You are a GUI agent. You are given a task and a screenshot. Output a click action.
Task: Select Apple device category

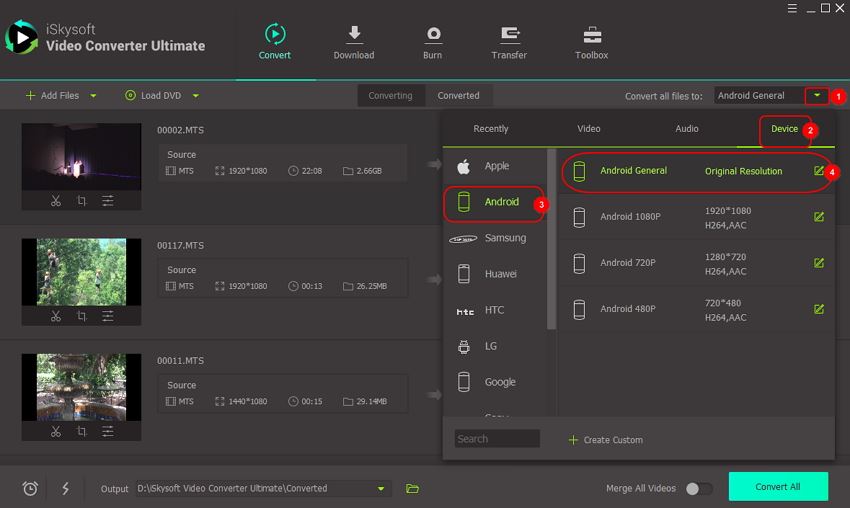[x=494, y=166]
